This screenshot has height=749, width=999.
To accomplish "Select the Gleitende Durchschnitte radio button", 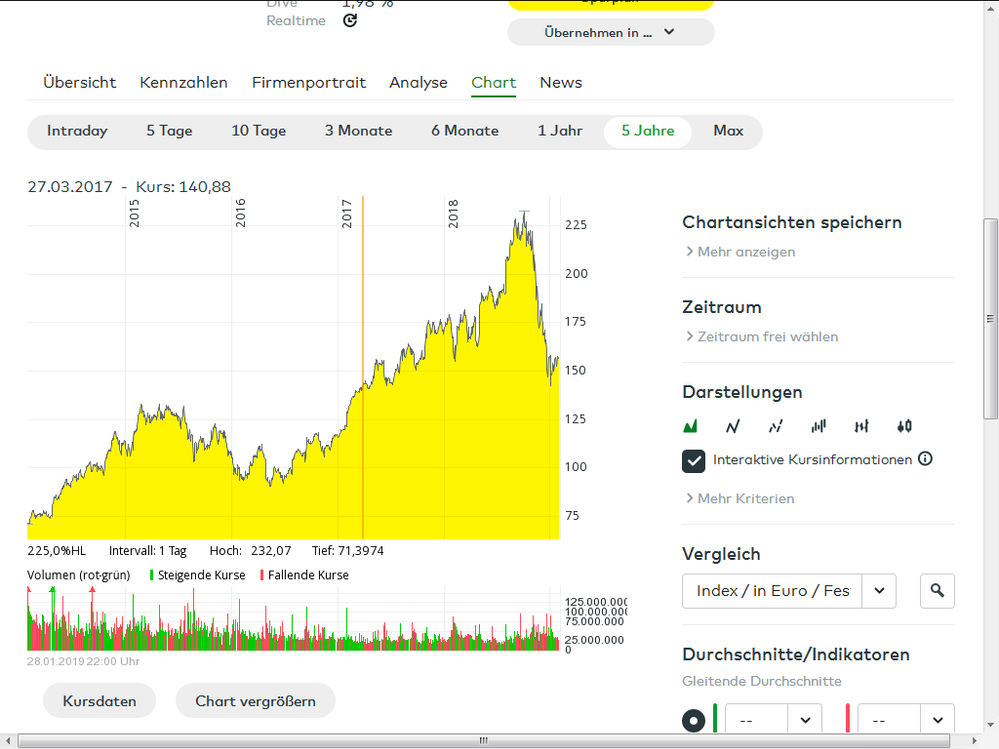I will click(693, 719).
